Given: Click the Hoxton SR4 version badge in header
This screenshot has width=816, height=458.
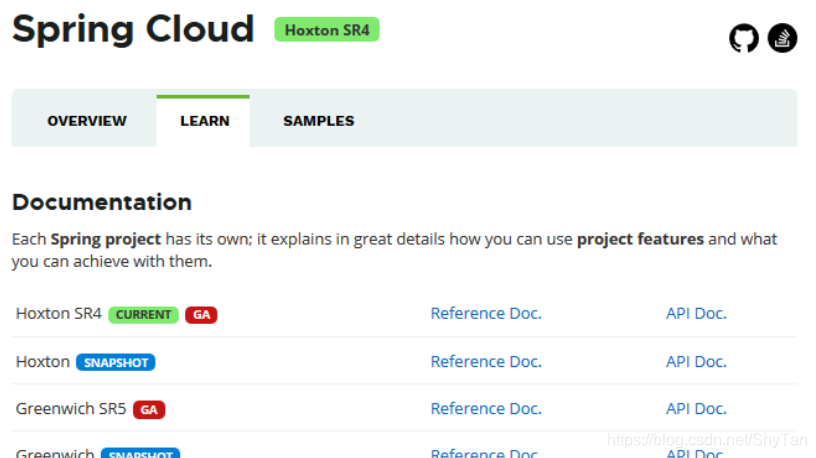Looking at the screenshot, I should coord(327,30).
